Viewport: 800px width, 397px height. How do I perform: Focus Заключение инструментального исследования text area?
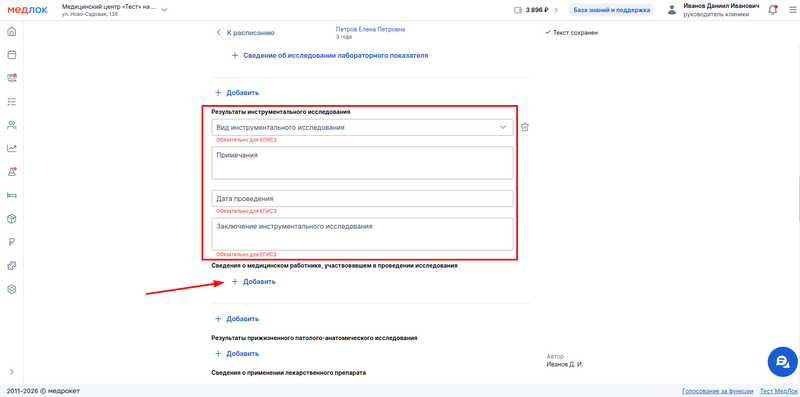362,234
